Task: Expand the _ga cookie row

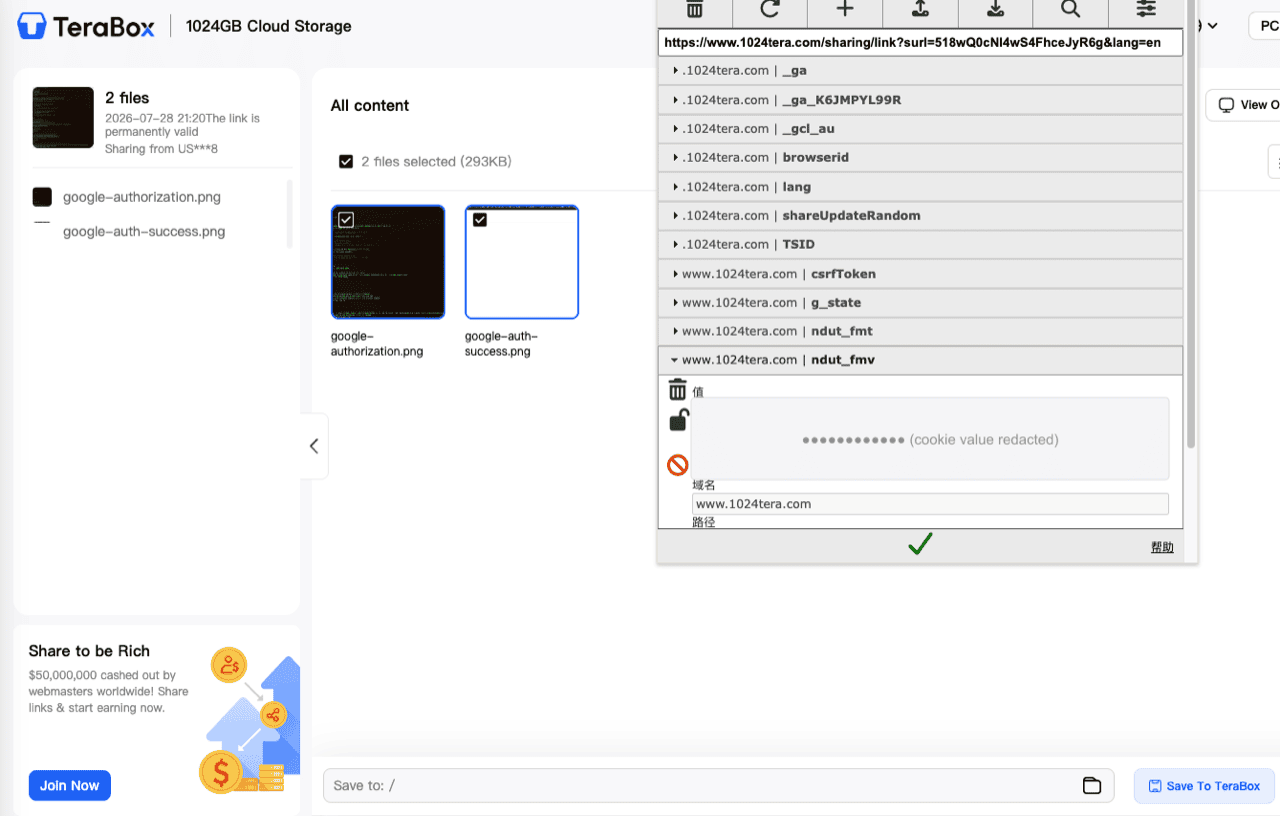Action: point(921,70)
